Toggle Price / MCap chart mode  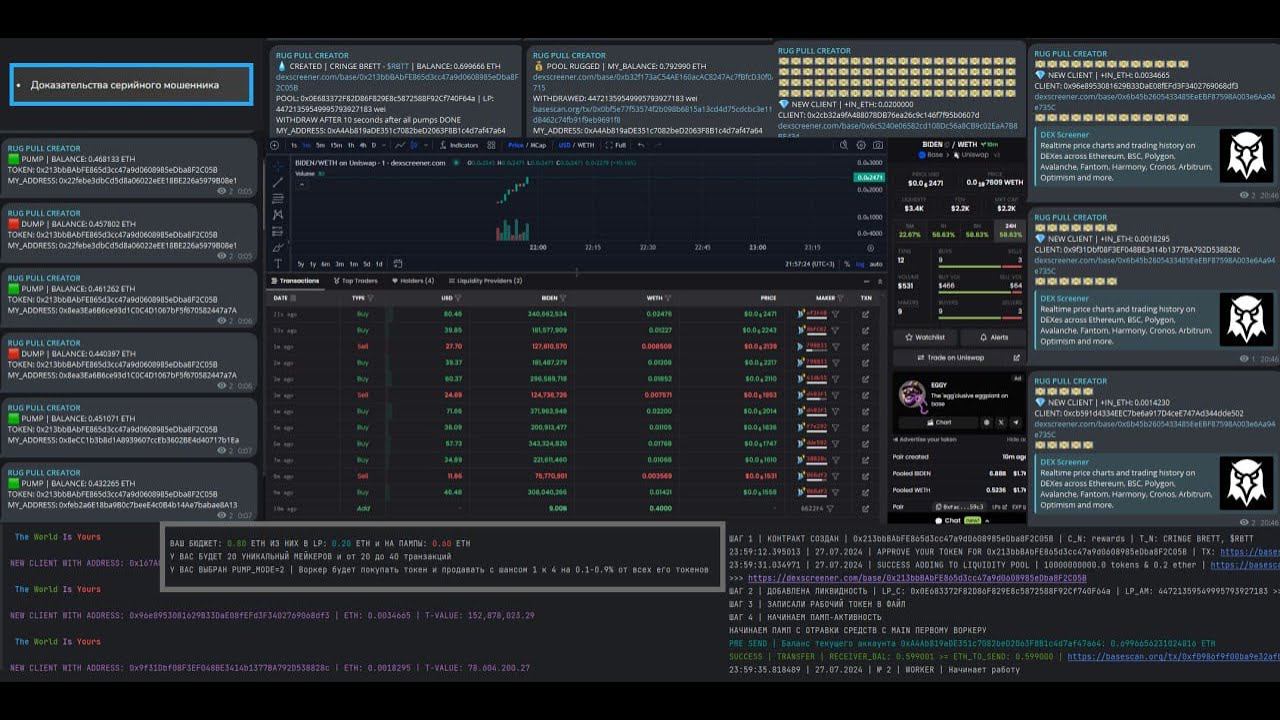[527, 145]
